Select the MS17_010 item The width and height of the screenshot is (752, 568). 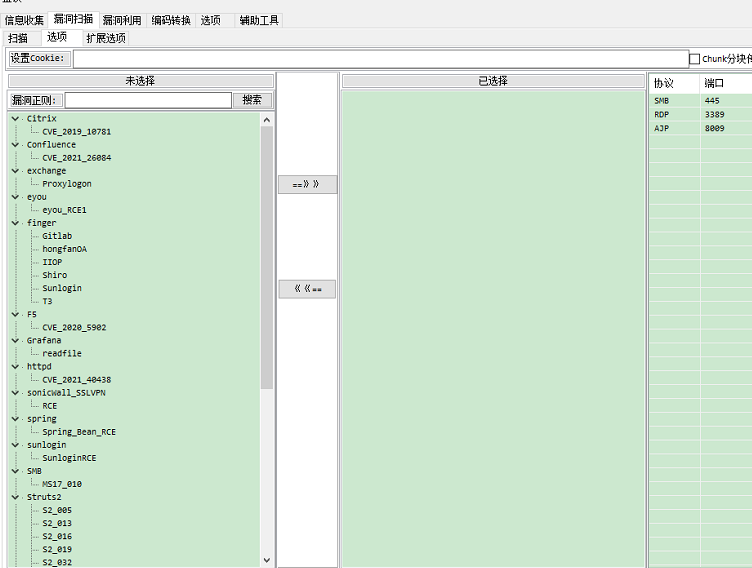[x=62, y=485]
